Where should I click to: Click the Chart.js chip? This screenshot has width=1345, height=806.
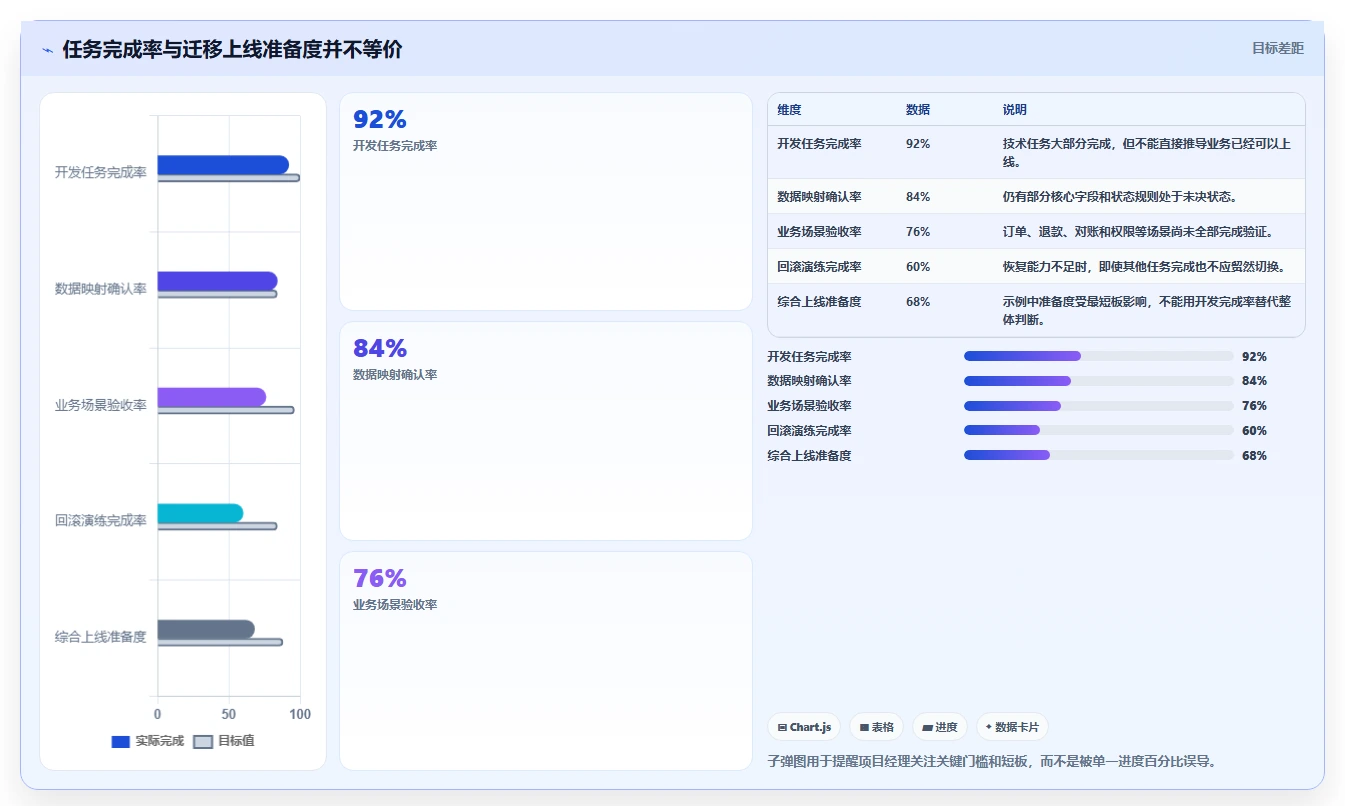(x=804, y=727)
